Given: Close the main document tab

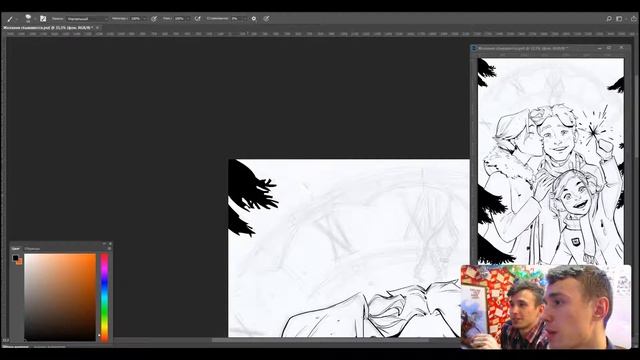Looking at the screenshot, I should click(x=98, y=28).
